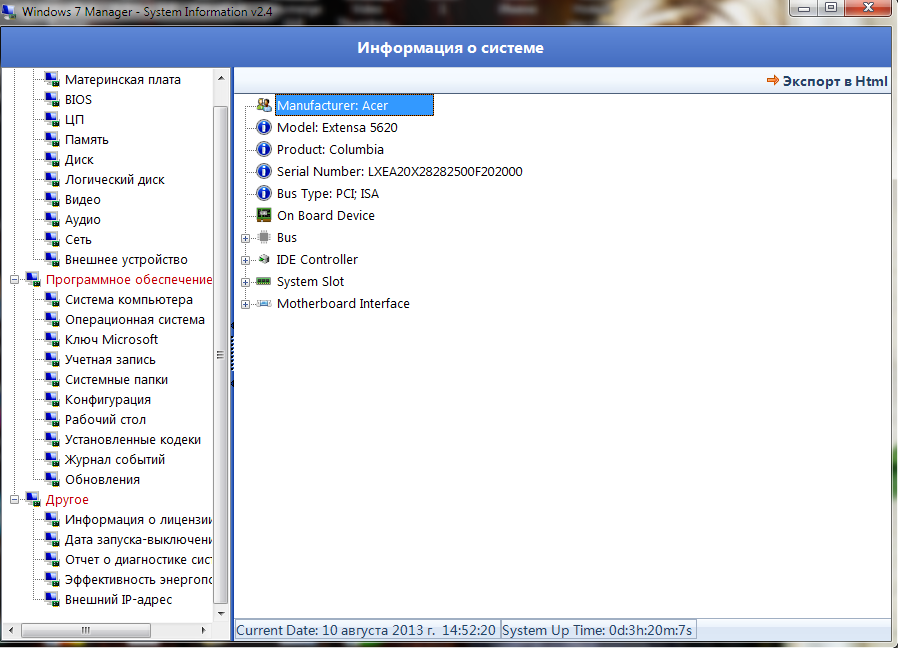Click the title bar application icon

9,12
